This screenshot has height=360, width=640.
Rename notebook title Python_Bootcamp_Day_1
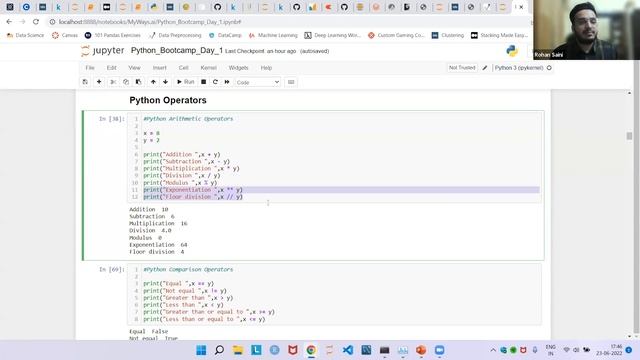pos(177,51)
